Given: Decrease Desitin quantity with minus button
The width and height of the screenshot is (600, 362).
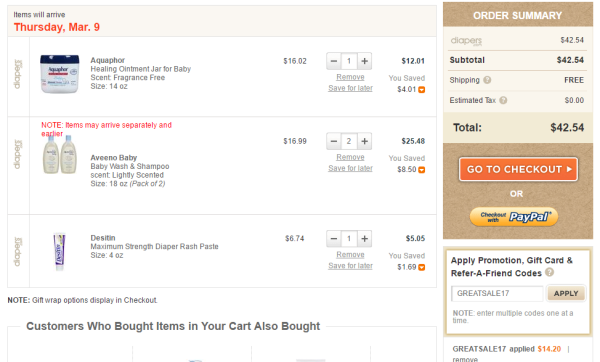Looking at the screenshot, I should click(x=334, y=239).
